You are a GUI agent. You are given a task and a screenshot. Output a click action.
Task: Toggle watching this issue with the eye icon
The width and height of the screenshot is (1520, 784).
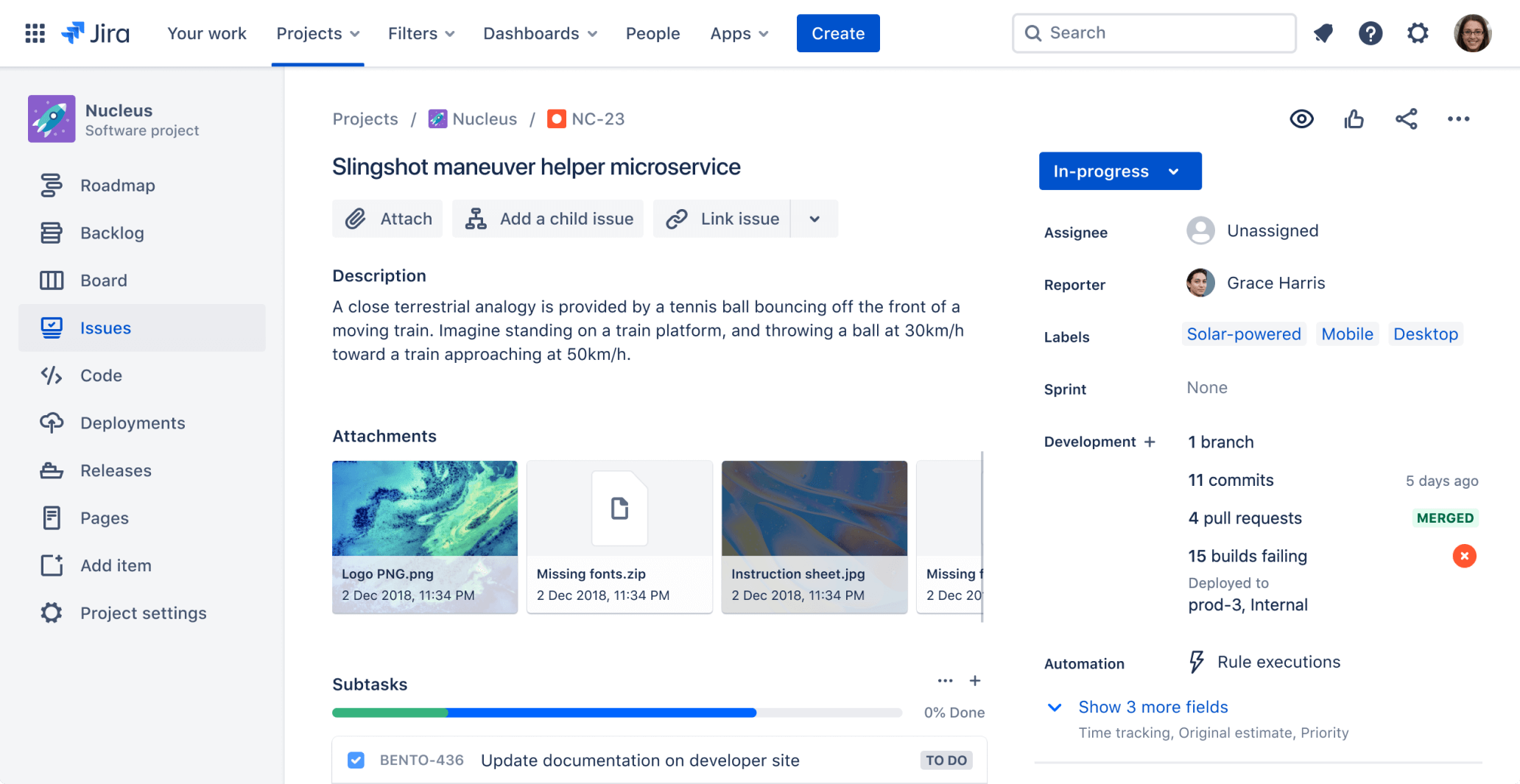point(1301,119)
